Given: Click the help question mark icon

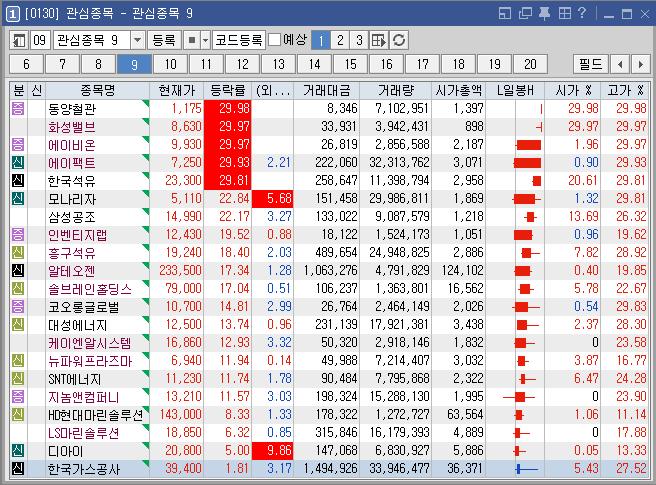Looking at the screenshot, I should pos(582,13).
